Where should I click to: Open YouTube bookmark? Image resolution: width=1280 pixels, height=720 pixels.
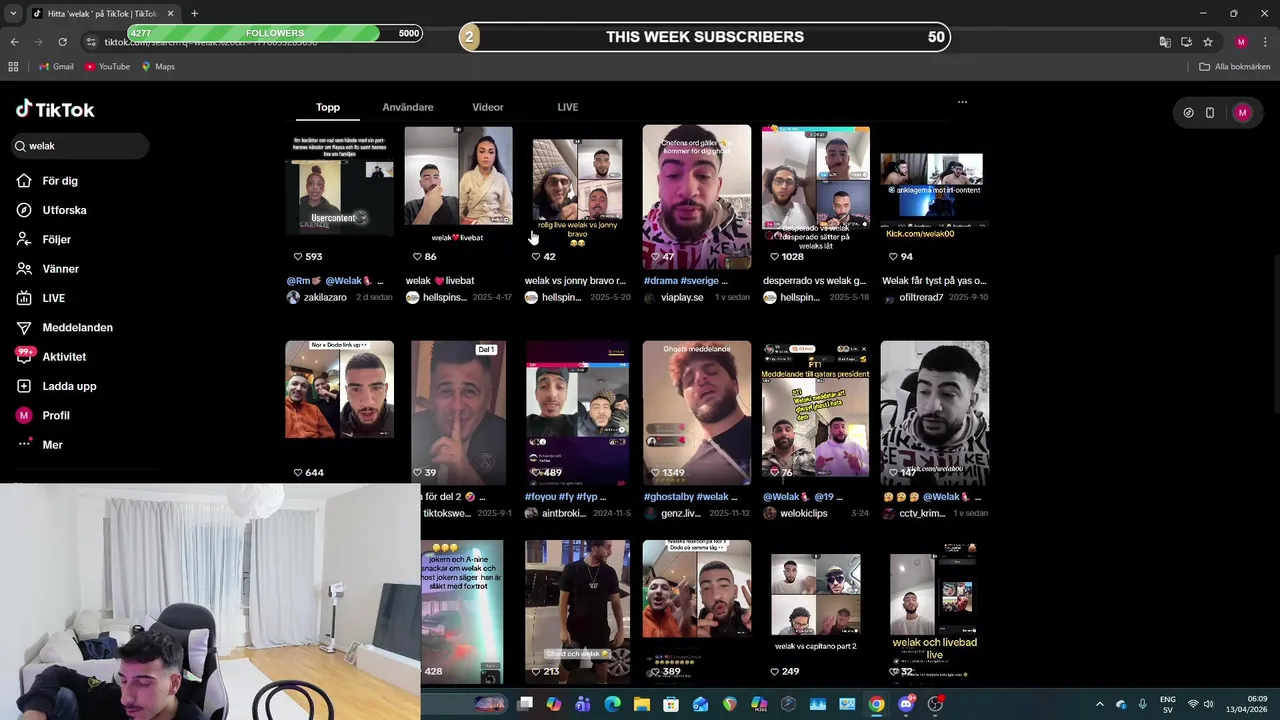[107, 67]
